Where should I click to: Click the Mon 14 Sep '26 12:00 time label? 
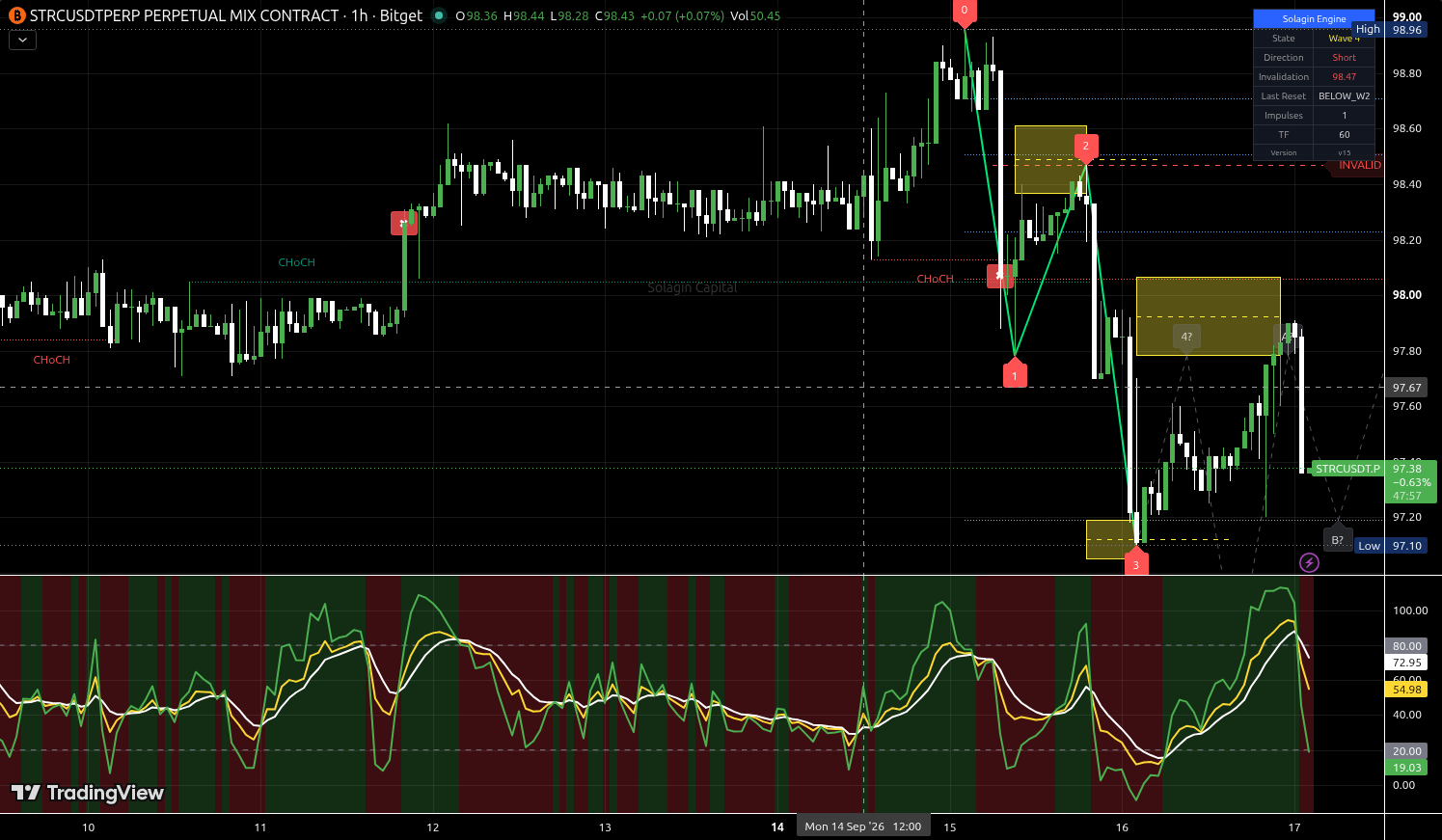(x=863, y=826)
